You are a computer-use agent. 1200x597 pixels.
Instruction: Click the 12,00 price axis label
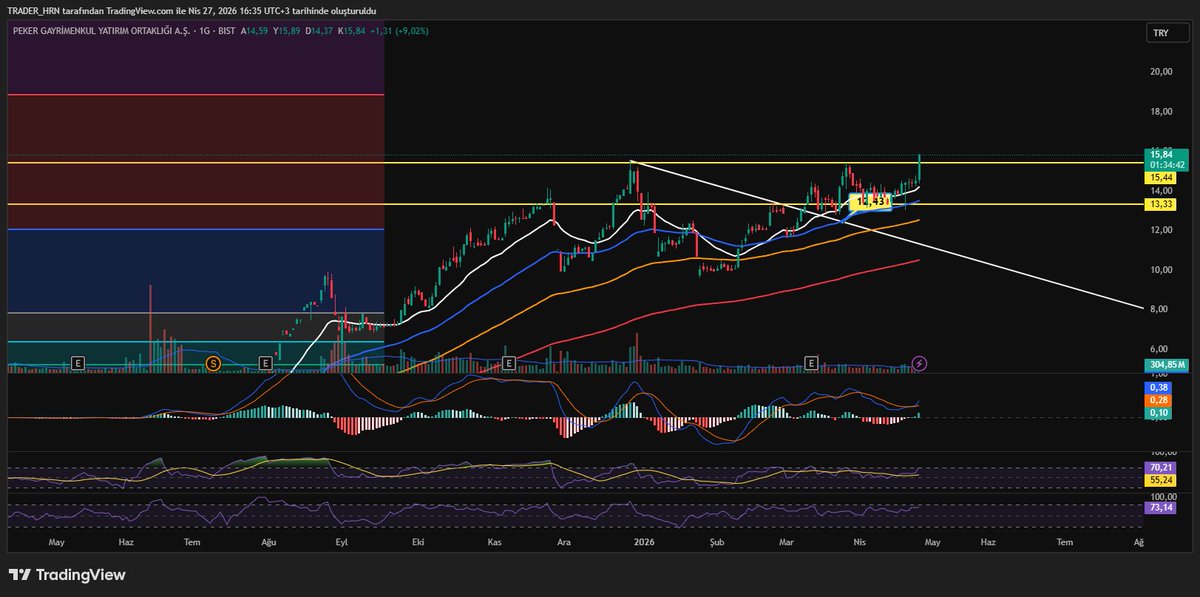[1161, 230]
